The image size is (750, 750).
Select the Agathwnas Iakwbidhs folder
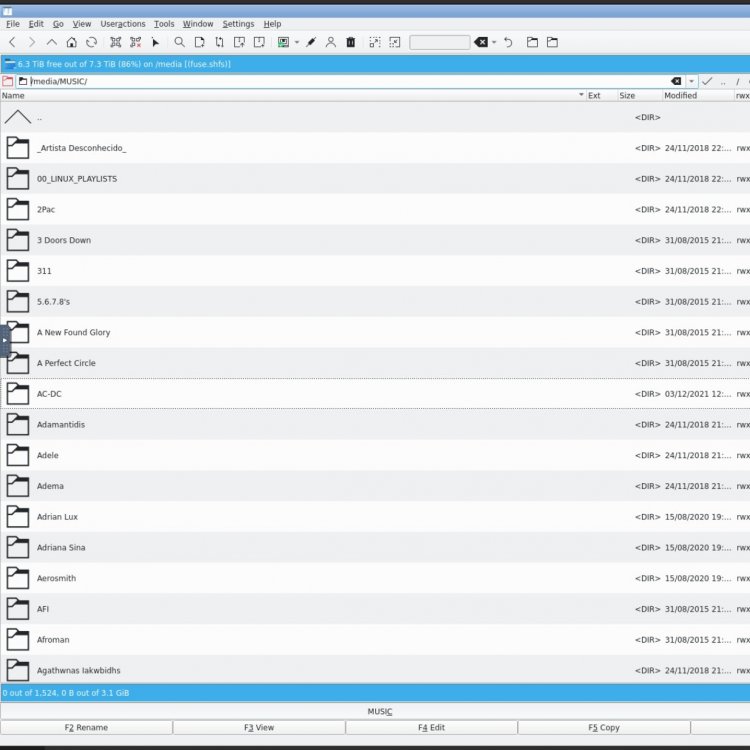click(x=375, y=671)
